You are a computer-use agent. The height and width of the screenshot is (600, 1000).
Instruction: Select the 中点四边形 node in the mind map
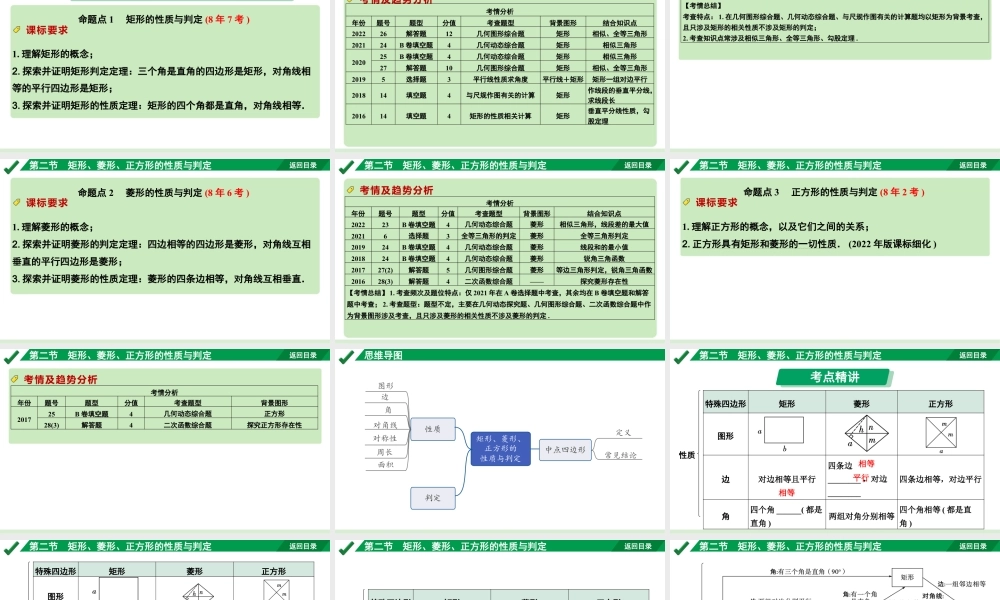566,448
